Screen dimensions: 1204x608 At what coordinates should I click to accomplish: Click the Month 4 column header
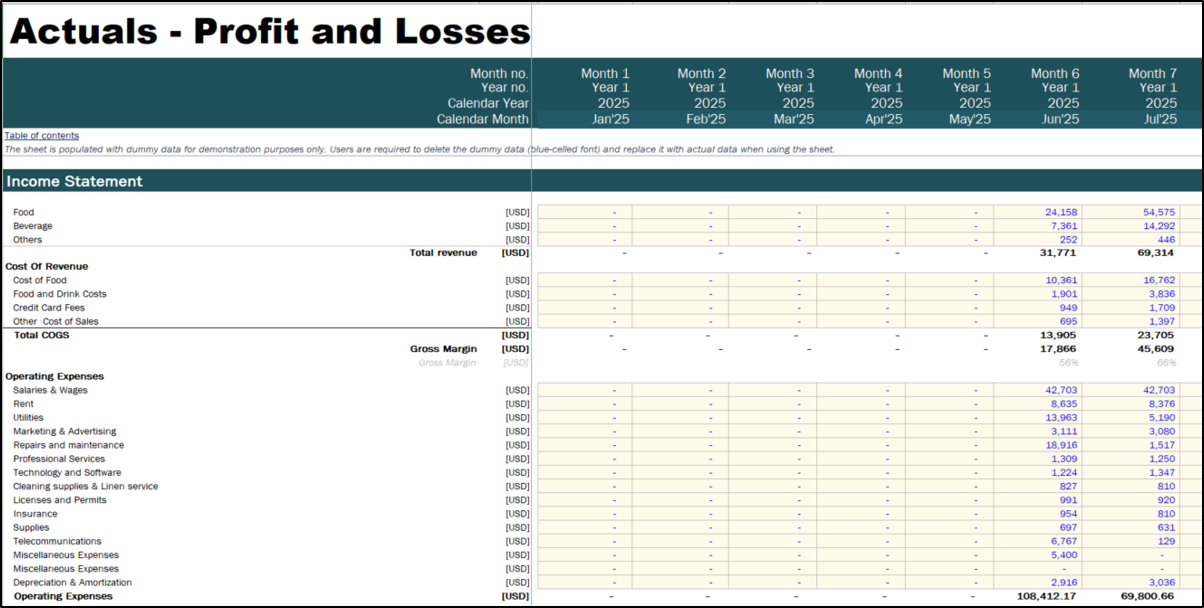pyautogui.click(x=878, y=73)
